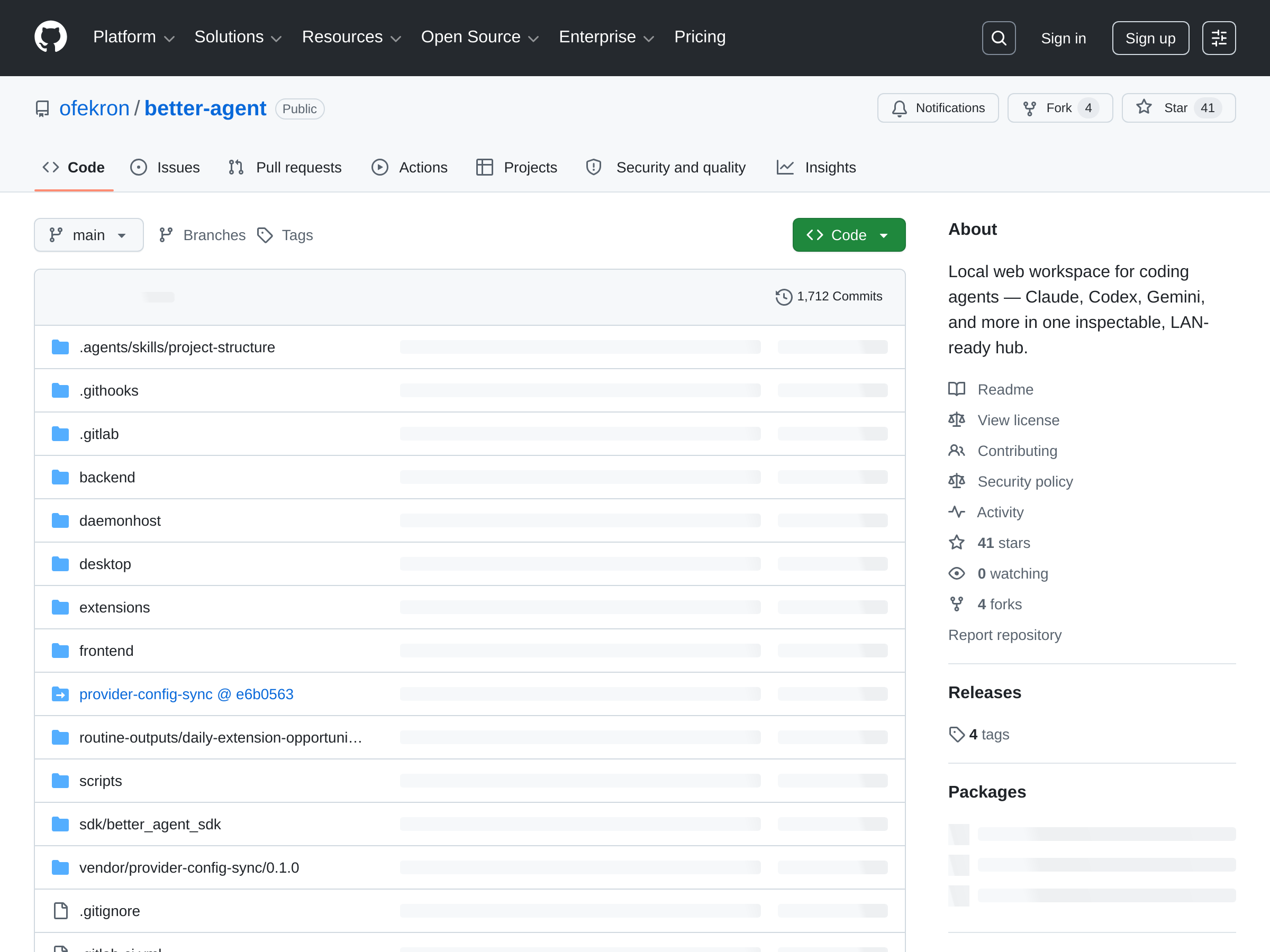
Task: Expand the Resources menu
Action: (351, 38)
